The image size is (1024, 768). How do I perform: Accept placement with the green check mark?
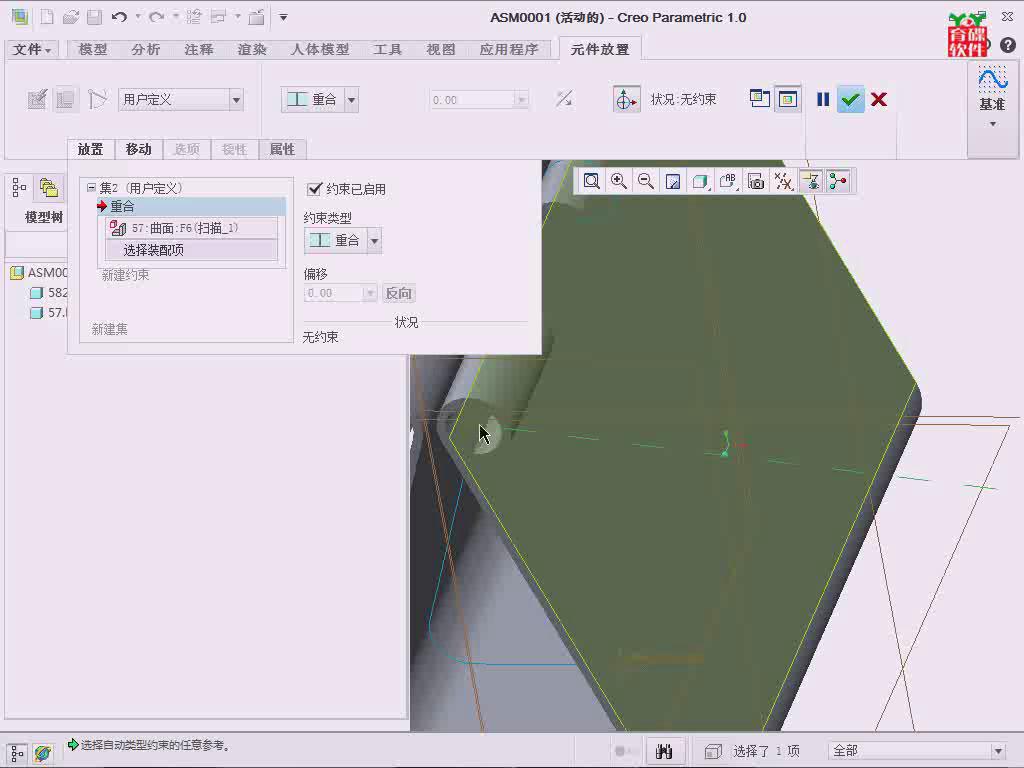[x=850, y=99]
